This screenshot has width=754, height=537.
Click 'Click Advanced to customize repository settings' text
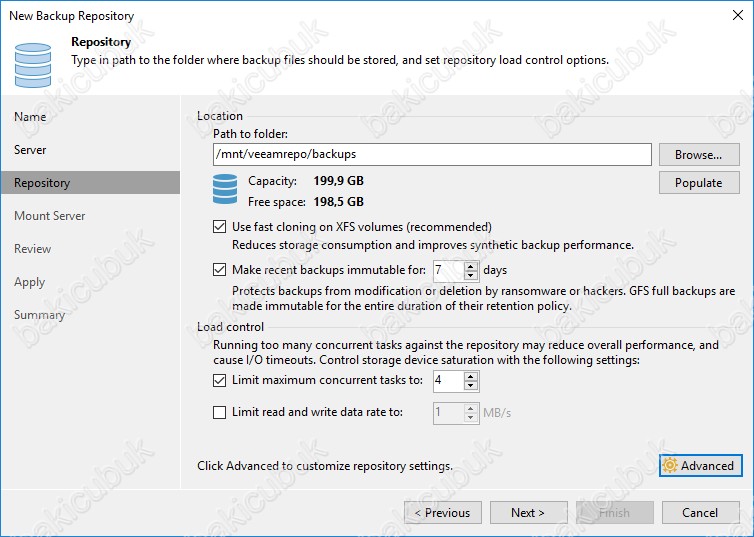point(325,466)
